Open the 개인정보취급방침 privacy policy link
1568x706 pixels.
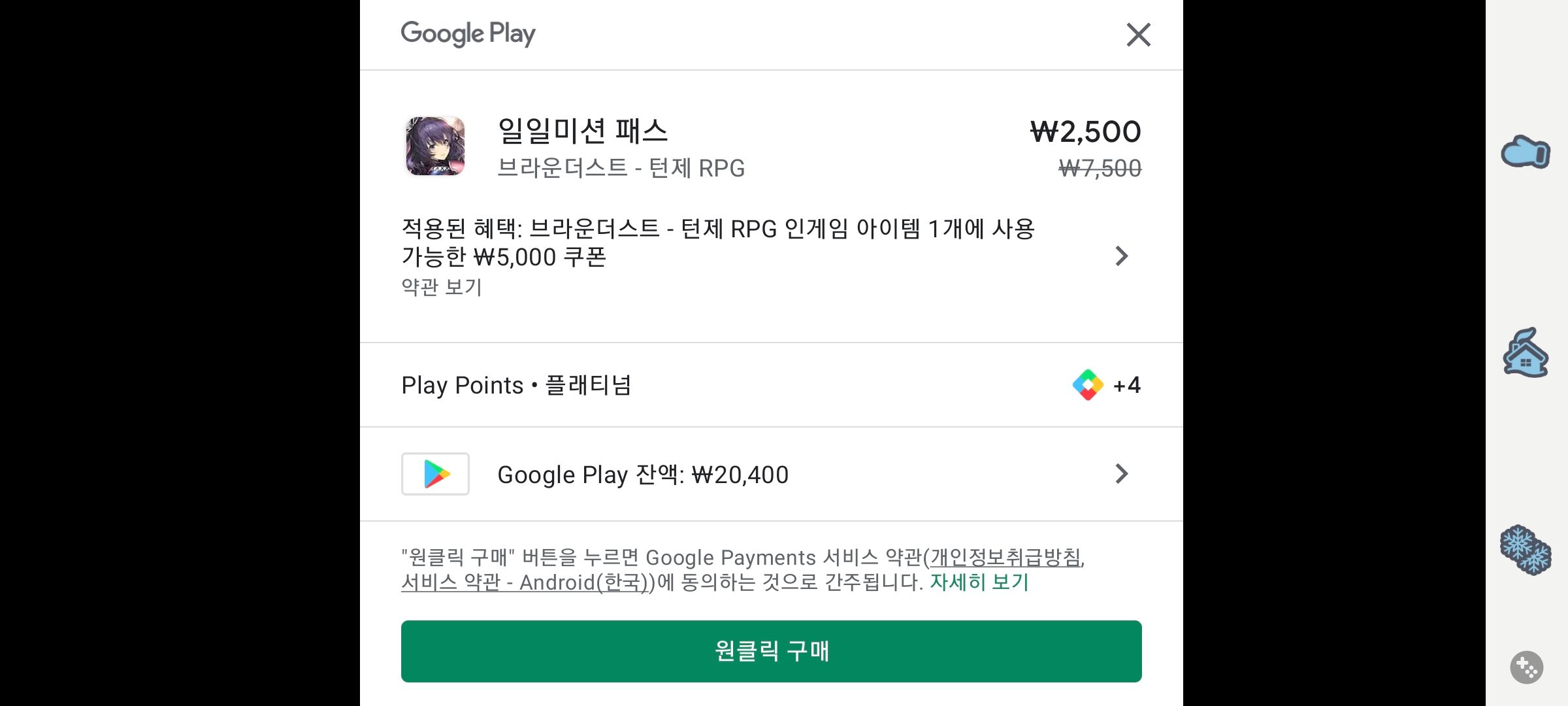coord(1009,557)
